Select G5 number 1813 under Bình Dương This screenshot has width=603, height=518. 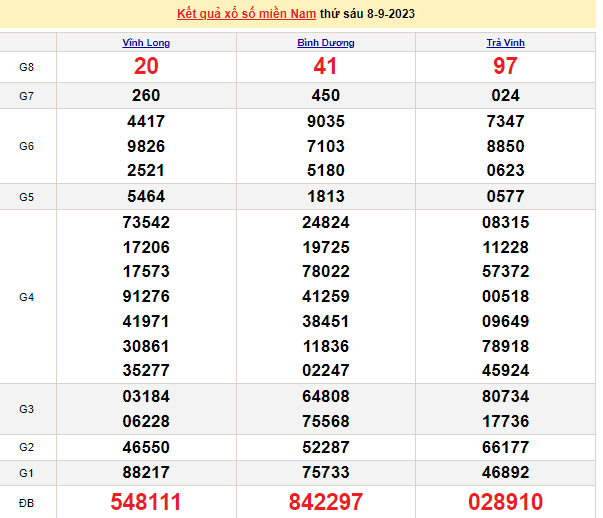[326, 197]
